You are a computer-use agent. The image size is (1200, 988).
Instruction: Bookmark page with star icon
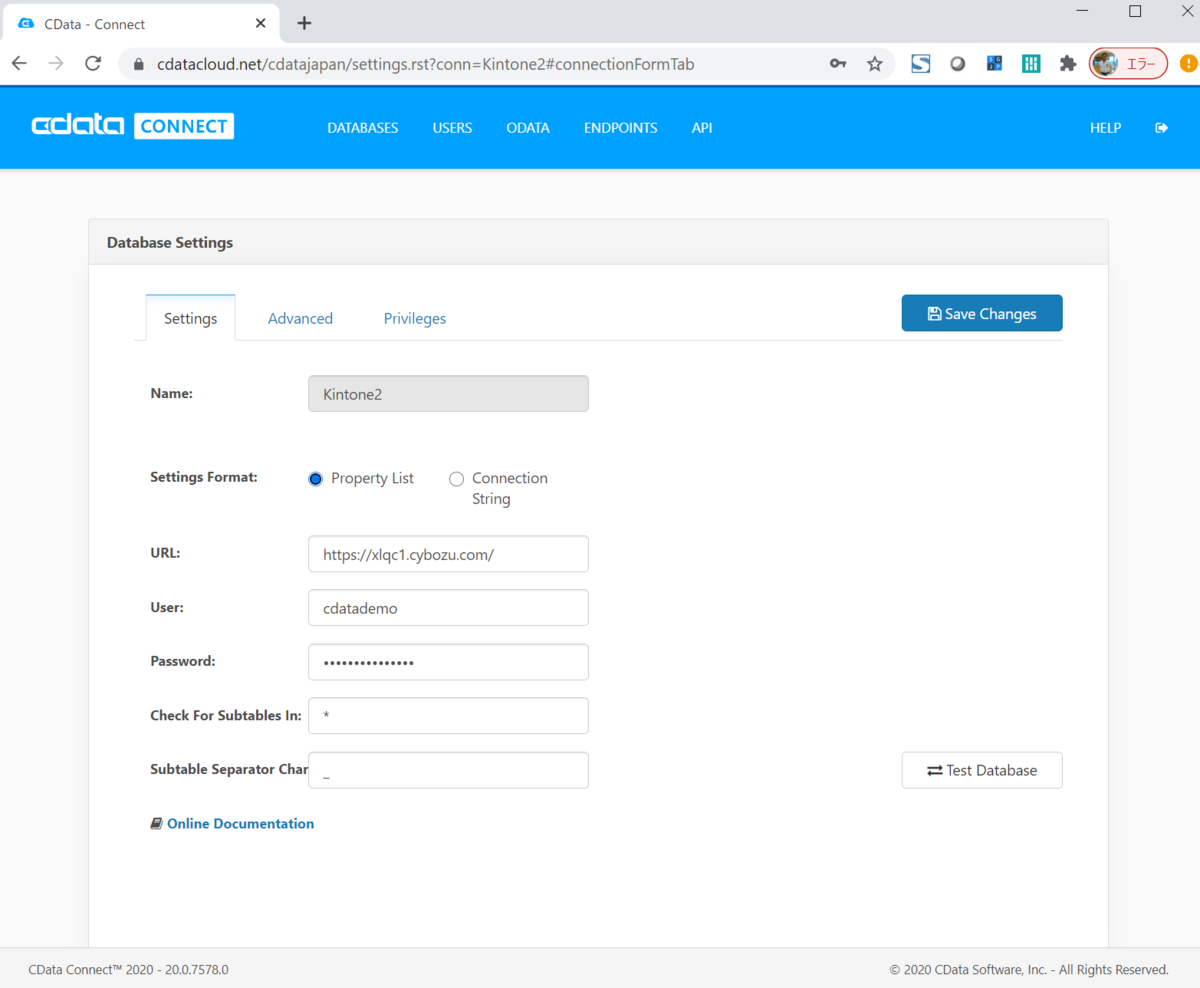875,64
